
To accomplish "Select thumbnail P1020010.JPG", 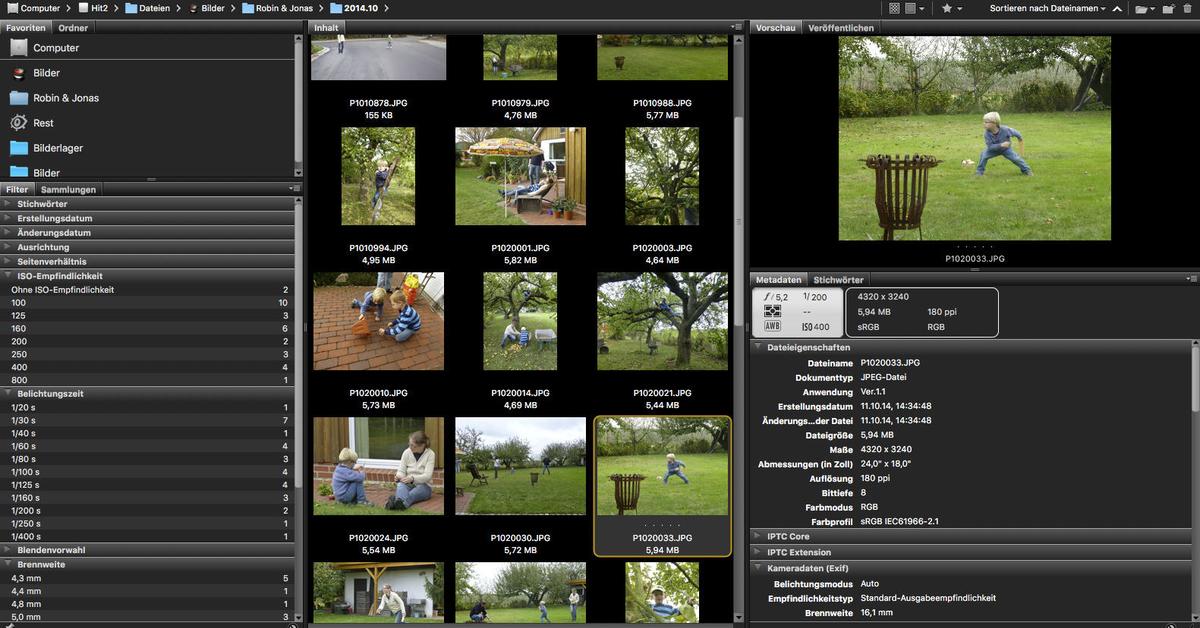I will pyautogui.click(x=378, y=321).
